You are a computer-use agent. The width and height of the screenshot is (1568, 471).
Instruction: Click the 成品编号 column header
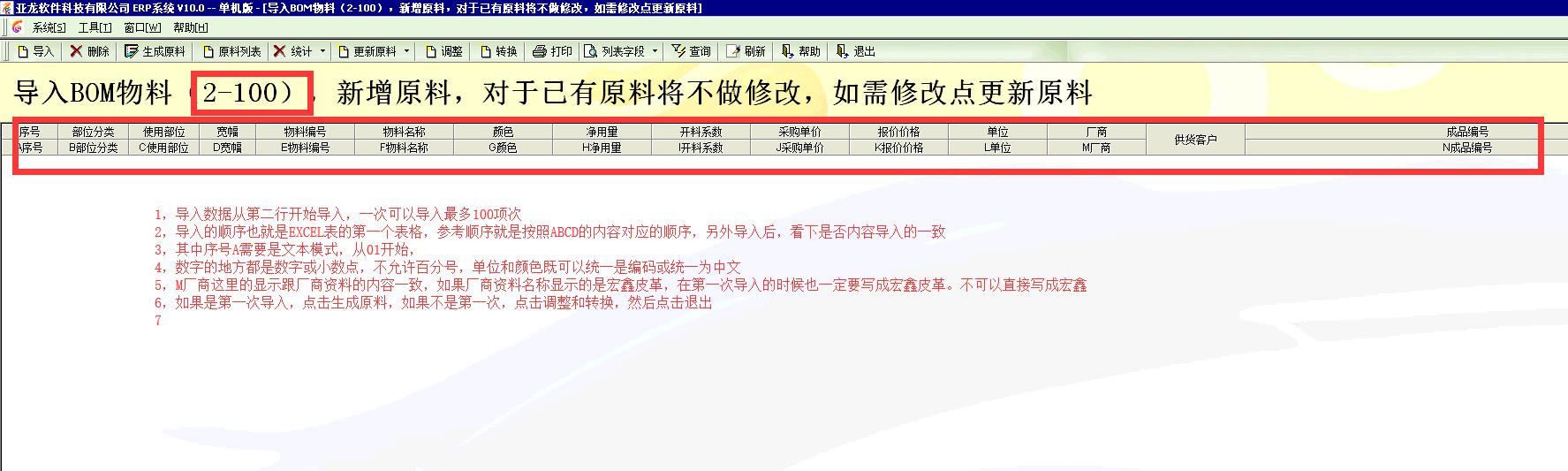coord(1467,132)
